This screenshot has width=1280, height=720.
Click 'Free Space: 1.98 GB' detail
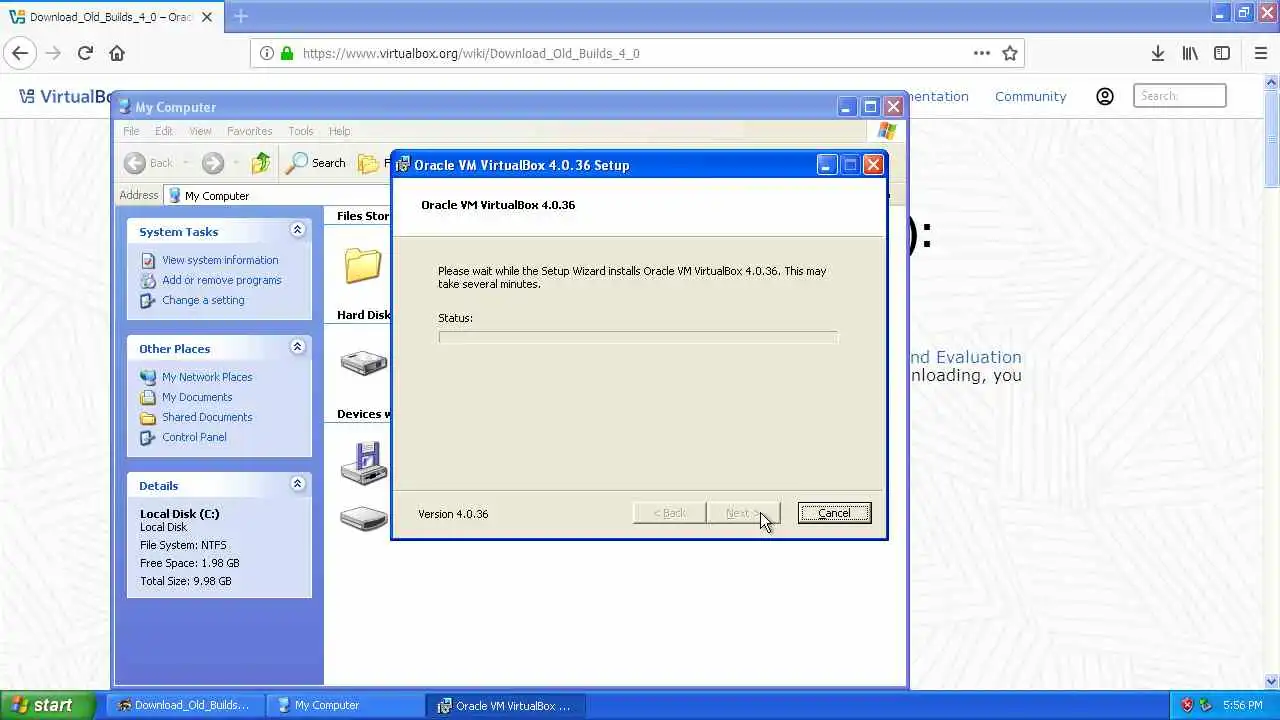[190, 563]
